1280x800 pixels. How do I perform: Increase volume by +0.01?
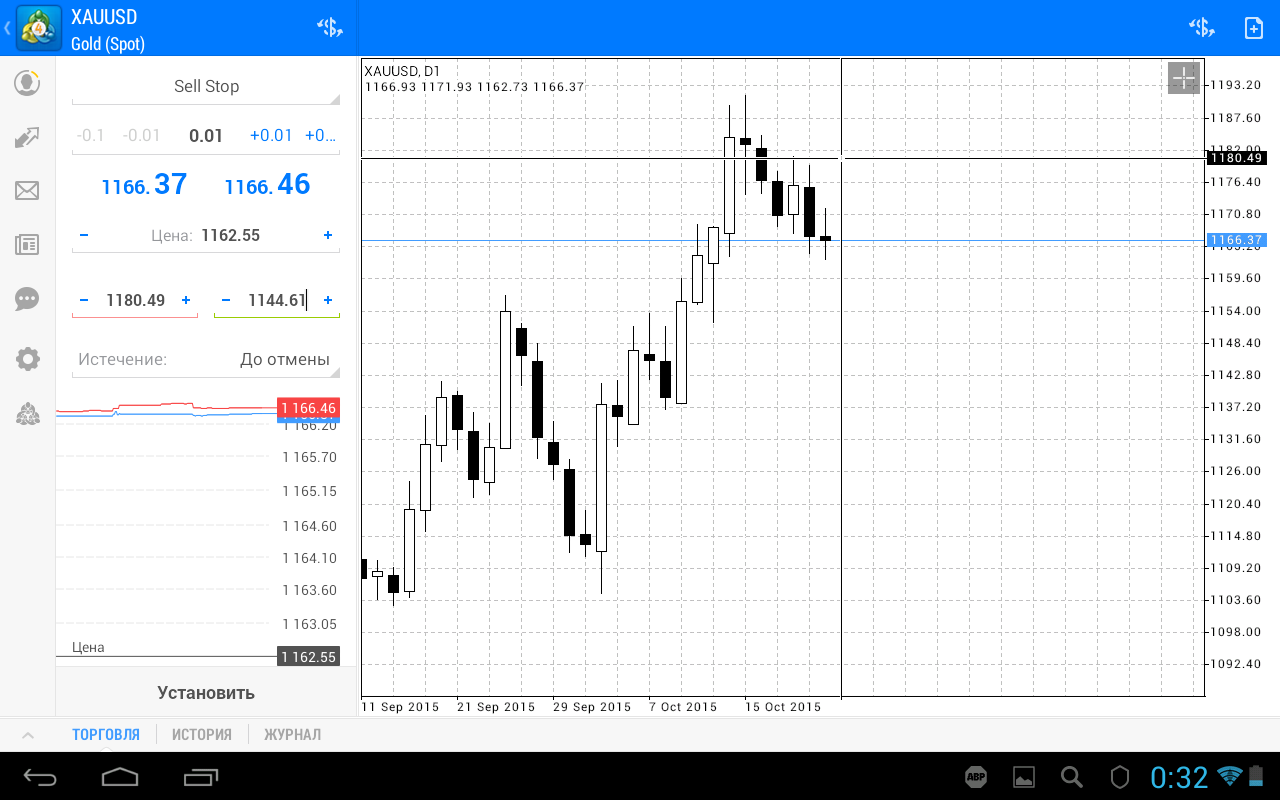(271, 135)
